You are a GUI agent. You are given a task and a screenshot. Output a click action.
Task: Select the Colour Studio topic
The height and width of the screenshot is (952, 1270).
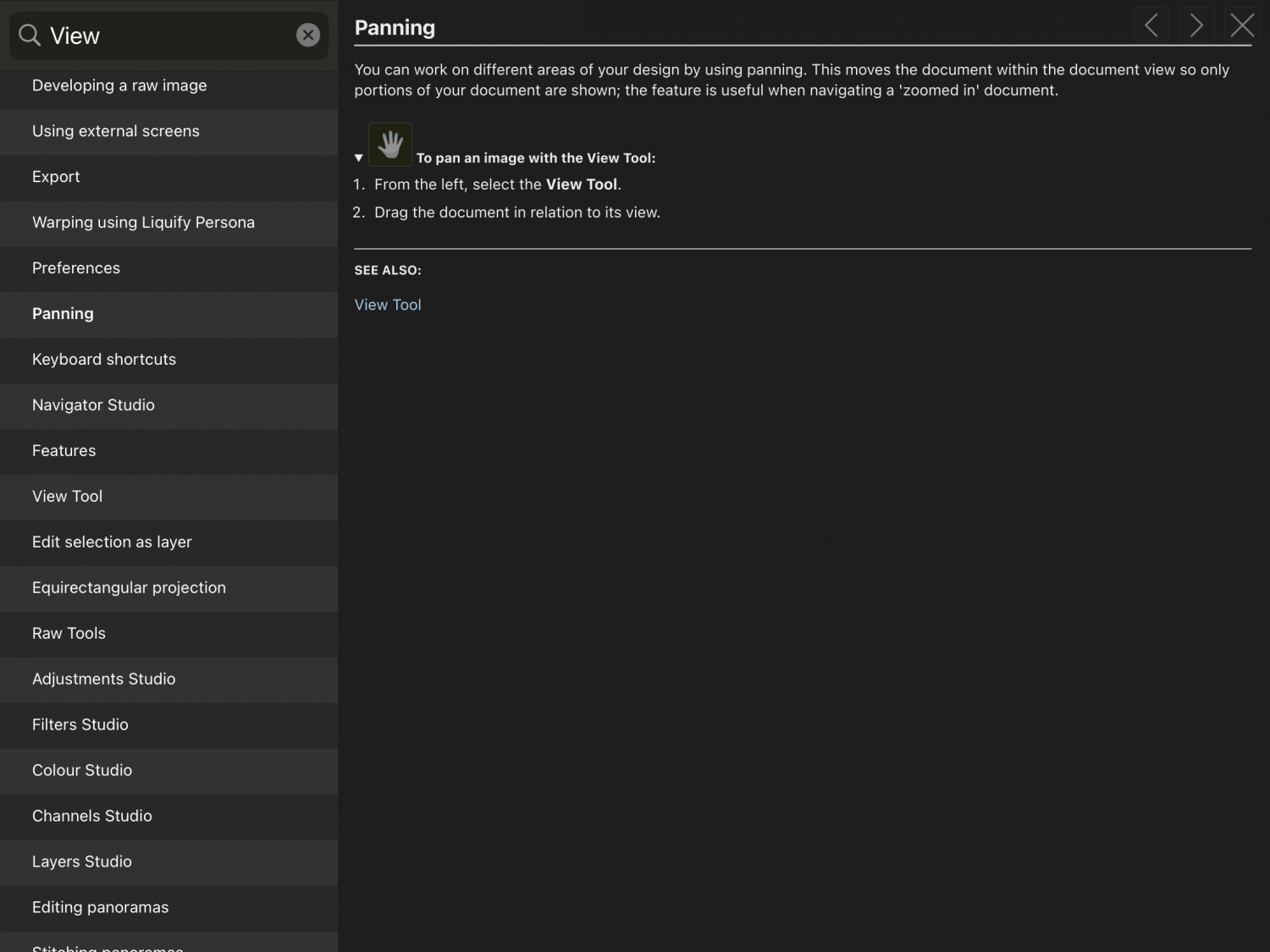tap(82, 771)
